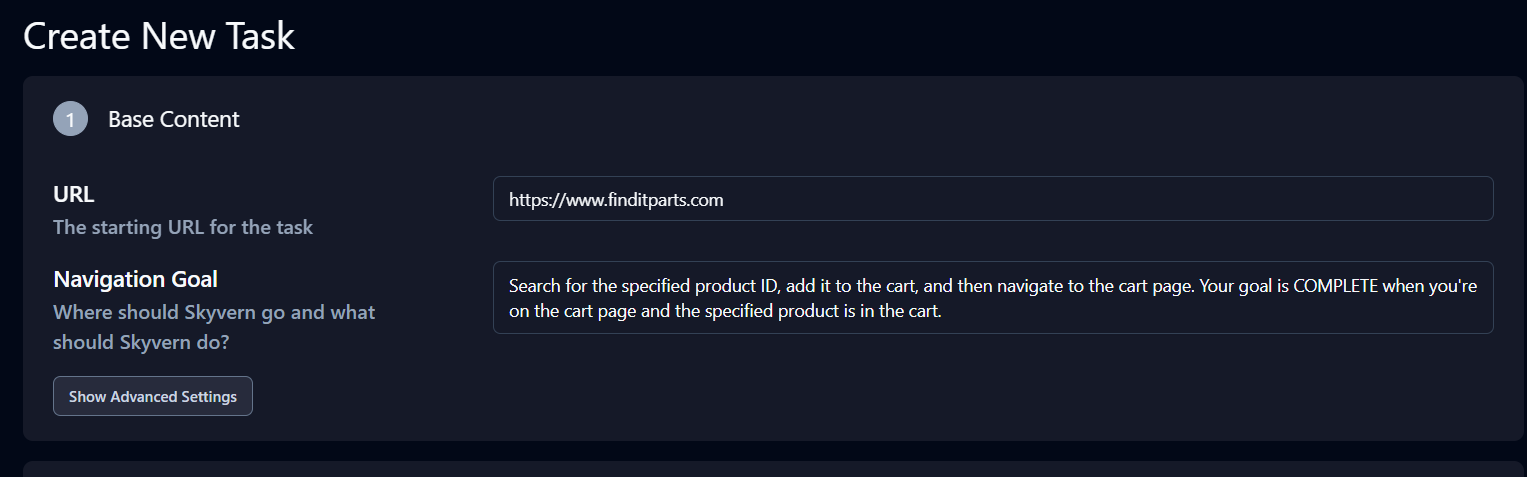Click the Create New Task page title
Image resolution: width=1527 pixels, height=477 pixels.
159,37
